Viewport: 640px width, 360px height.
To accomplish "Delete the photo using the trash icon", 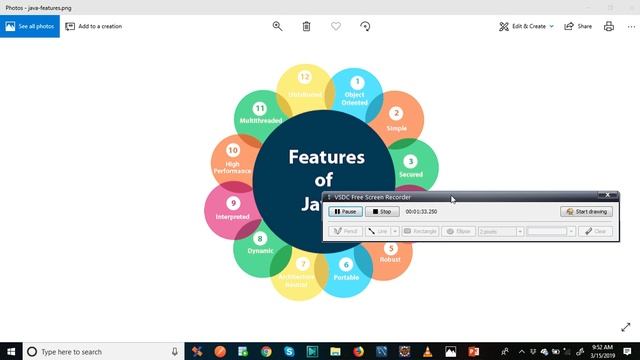I will [x=307, y=26].
